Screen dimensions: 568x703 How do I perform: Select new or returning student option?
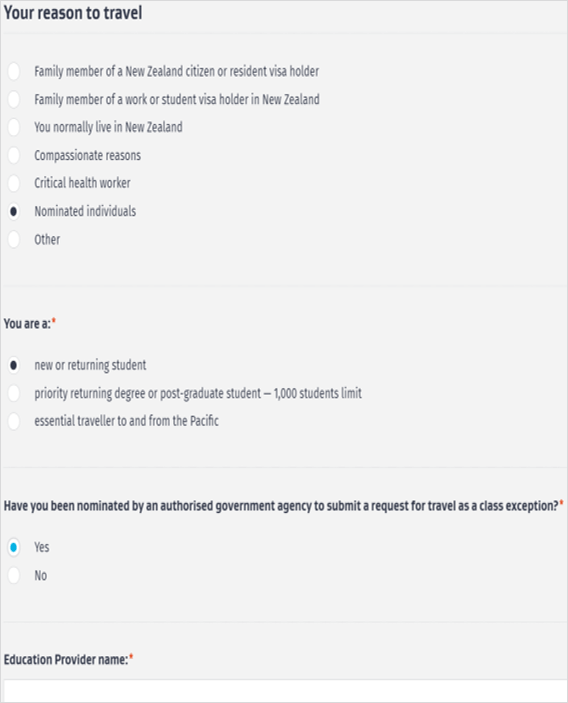[13, 365]
